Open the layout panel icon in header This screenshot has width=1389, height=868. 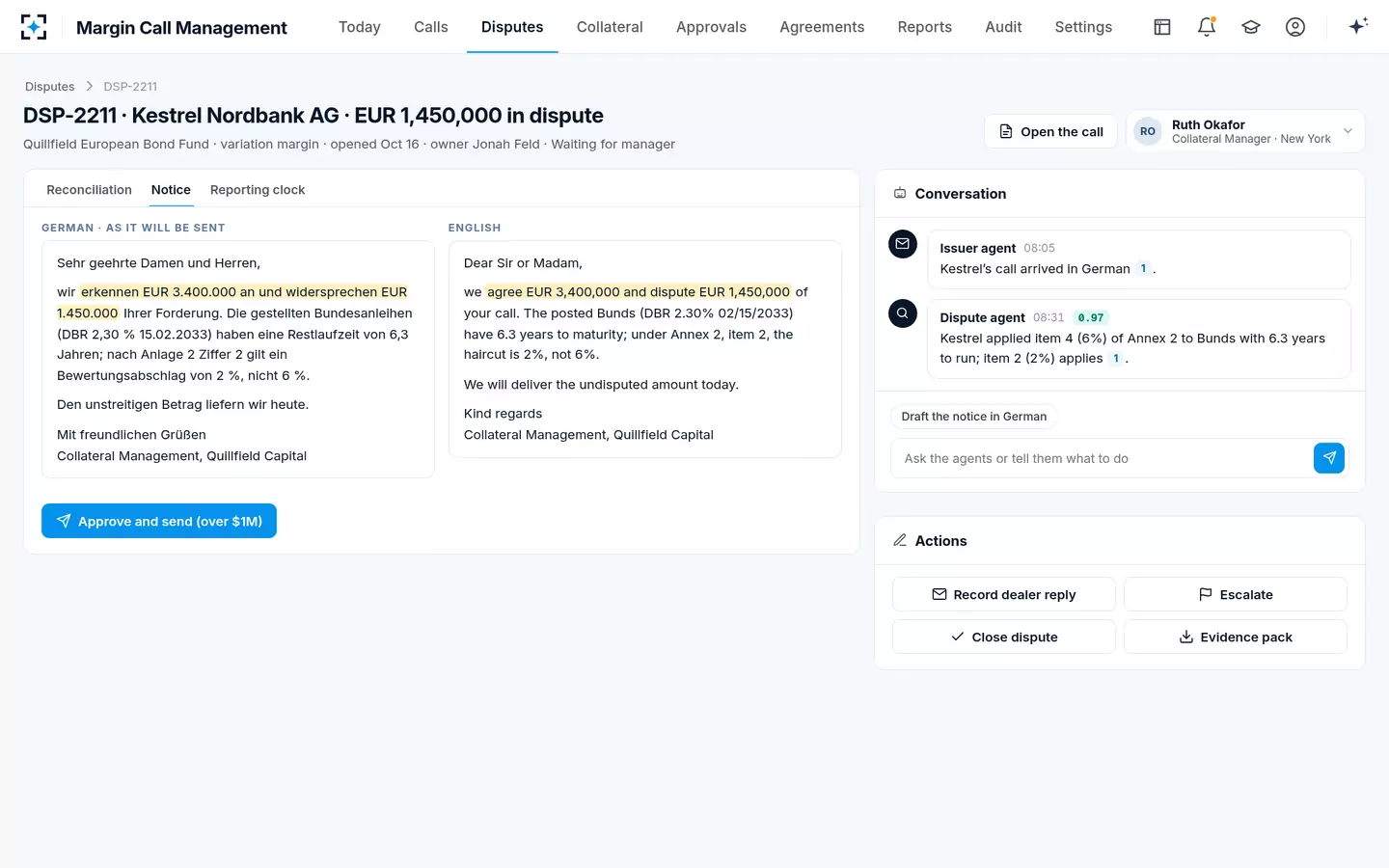(1162, 27)
